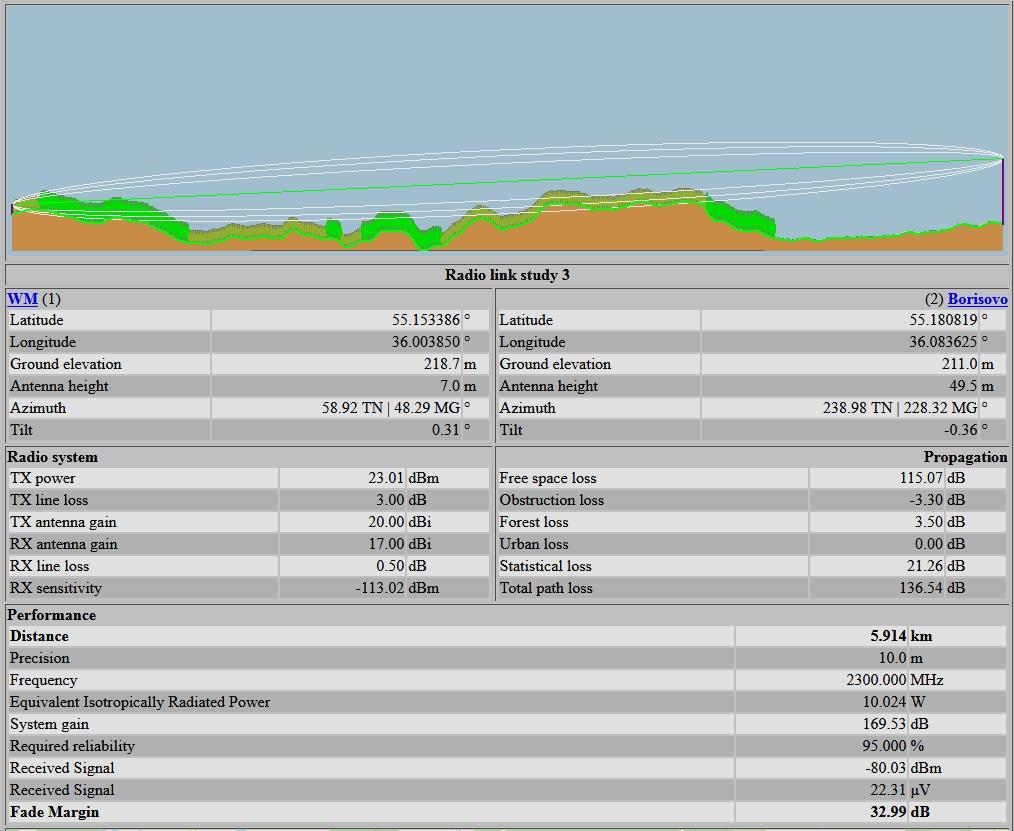Screen dimensions: 1014x831
Task: Click the Performance section header
Action: pyautogui.click(x=52, y=615)
